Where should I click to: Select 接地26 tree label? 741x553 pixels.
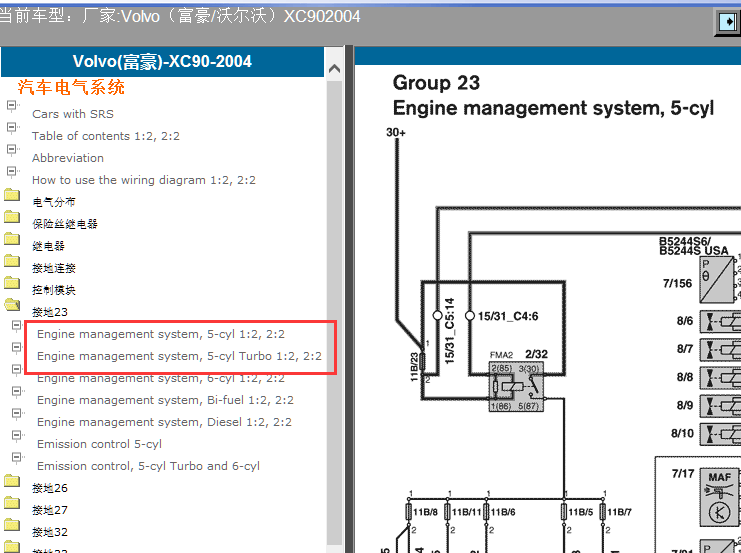[x=50, y=488]
